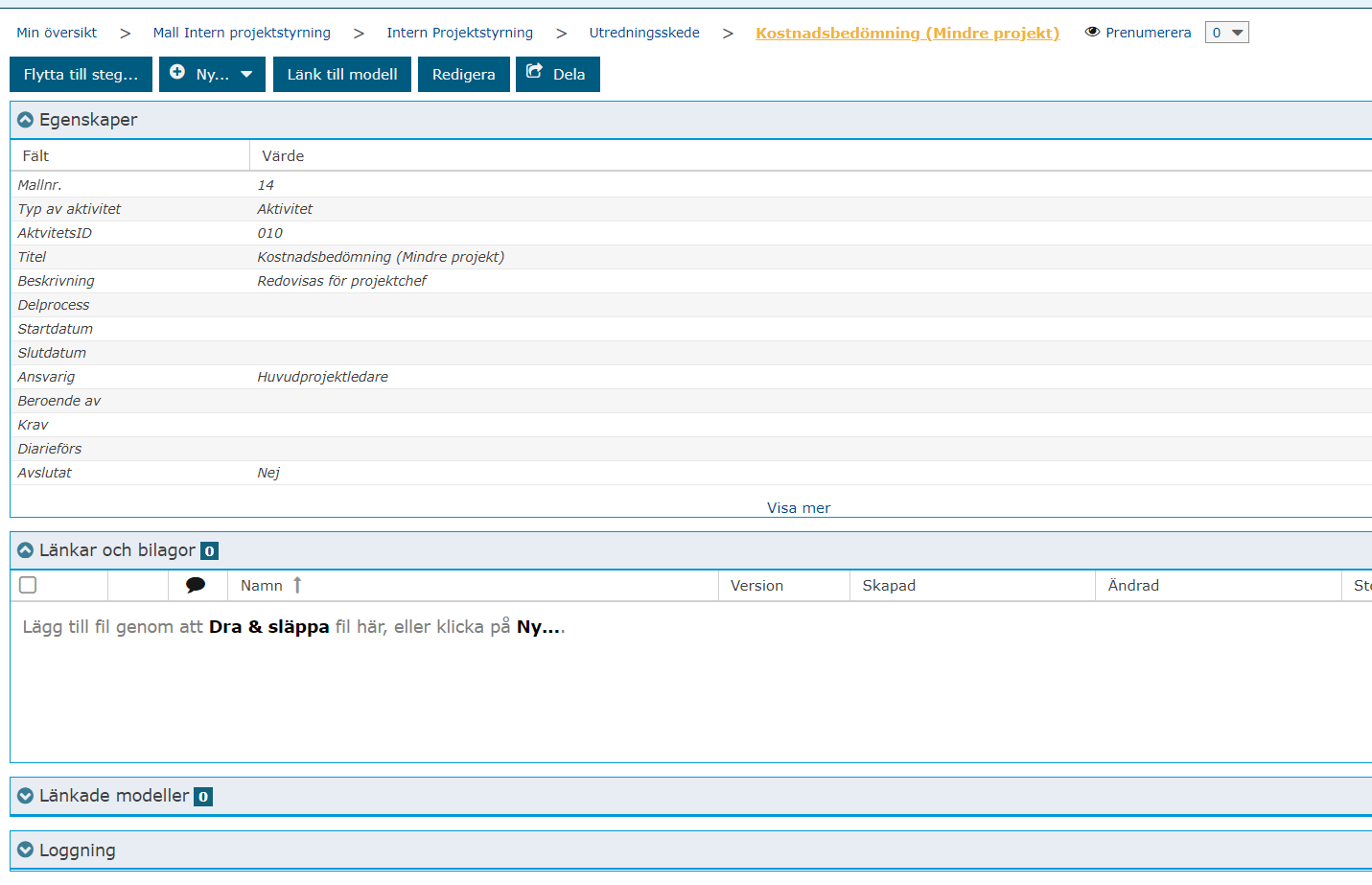Toggle the select-all checkbox in attachments table
1372x885 pixels.
tap(28, 585)
